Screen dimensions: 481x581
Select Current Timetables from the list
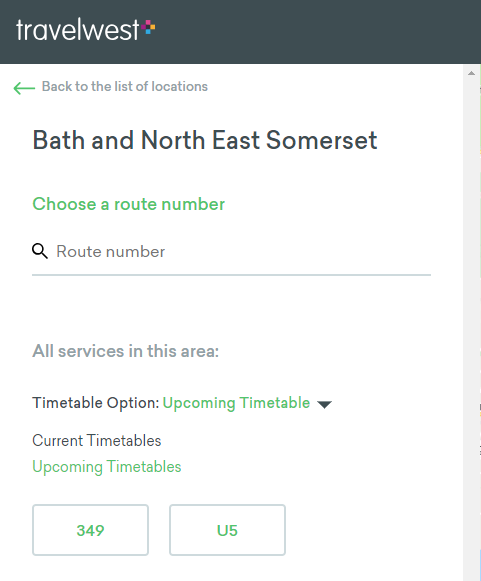coord(97,441)
